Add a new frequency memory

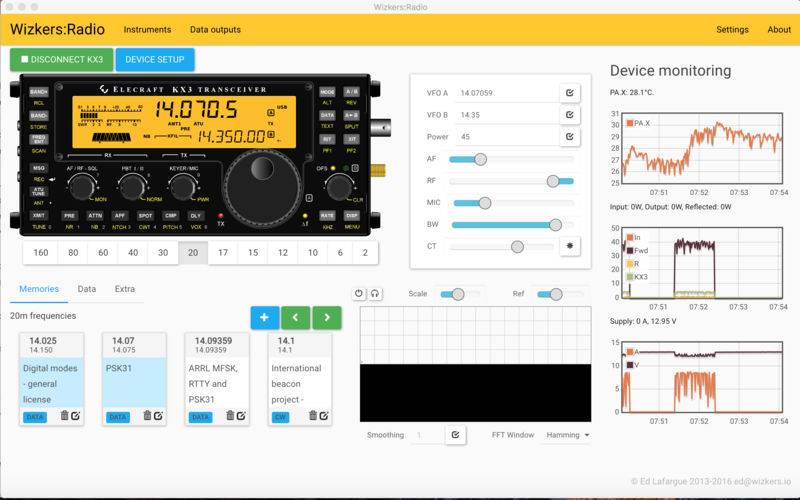click(x=264, y=318)
